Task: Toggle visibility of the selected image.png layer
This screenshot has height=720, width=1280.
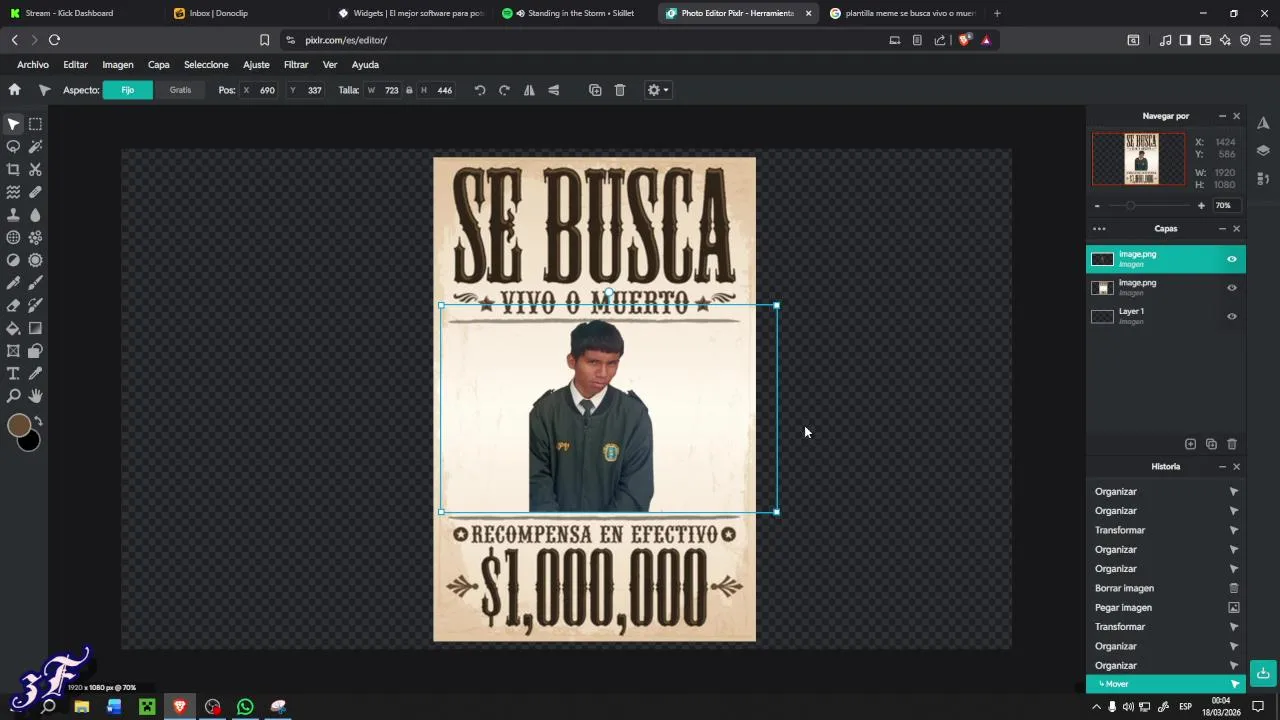Action: pyautogui.click(x=1231, y=259)
